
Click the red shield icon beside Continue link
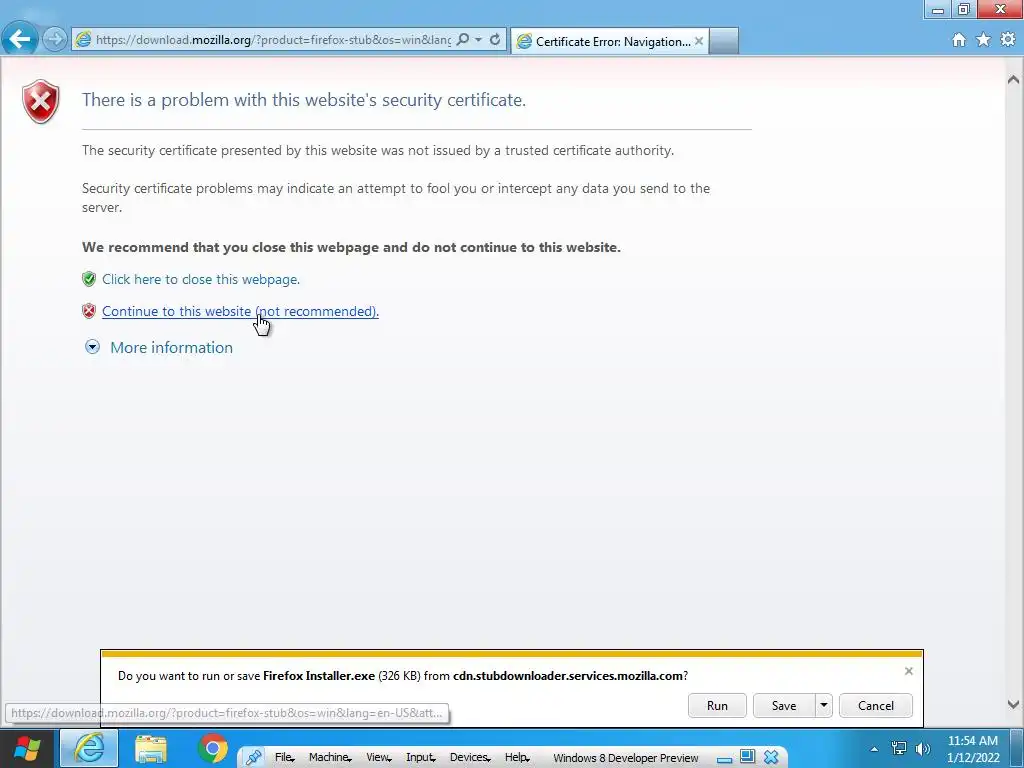(89, 312)
